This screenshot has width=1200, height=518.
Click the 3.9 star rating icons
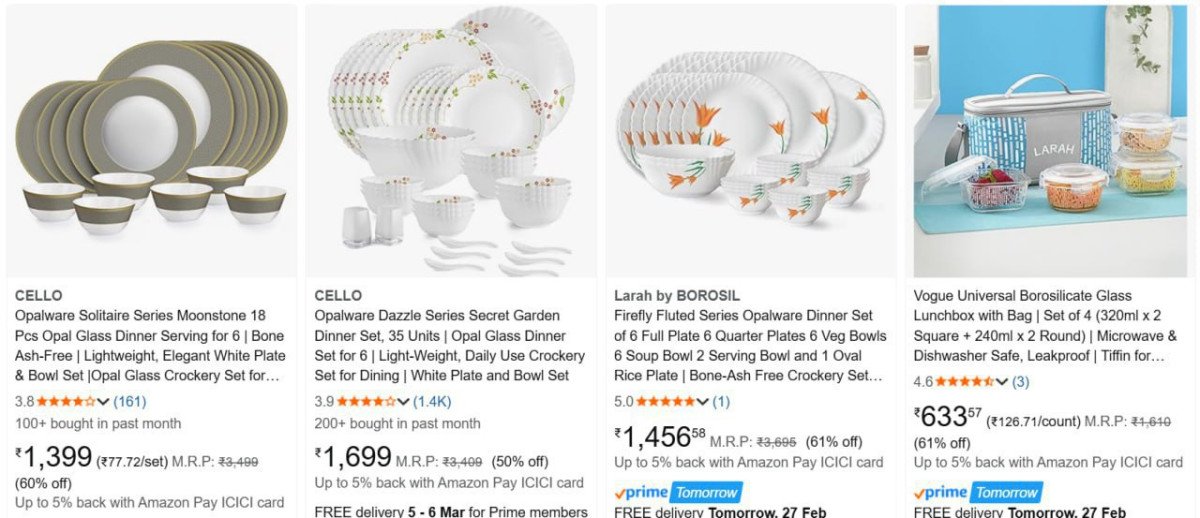[x=366, y=401]
